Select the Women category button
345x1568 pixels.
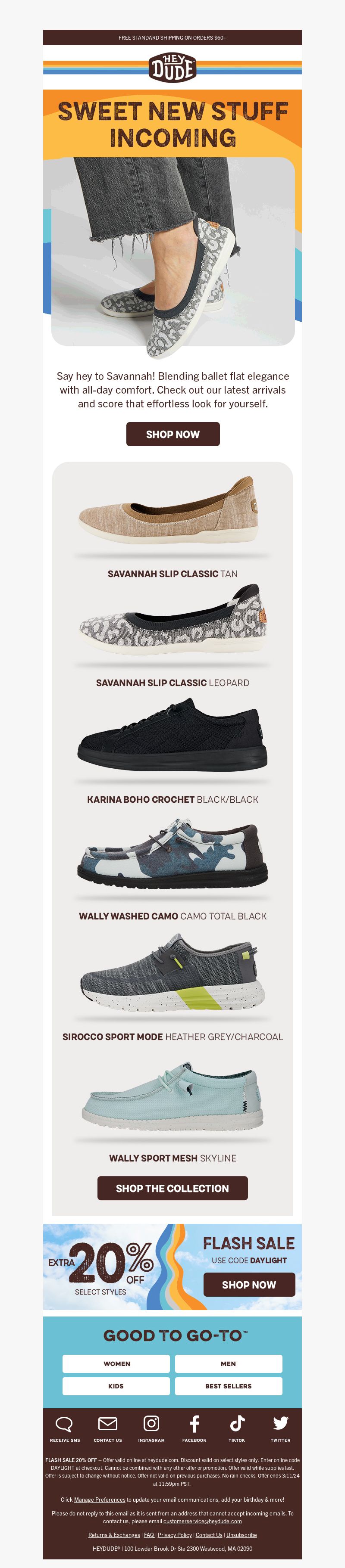(x=116, y=1363)
